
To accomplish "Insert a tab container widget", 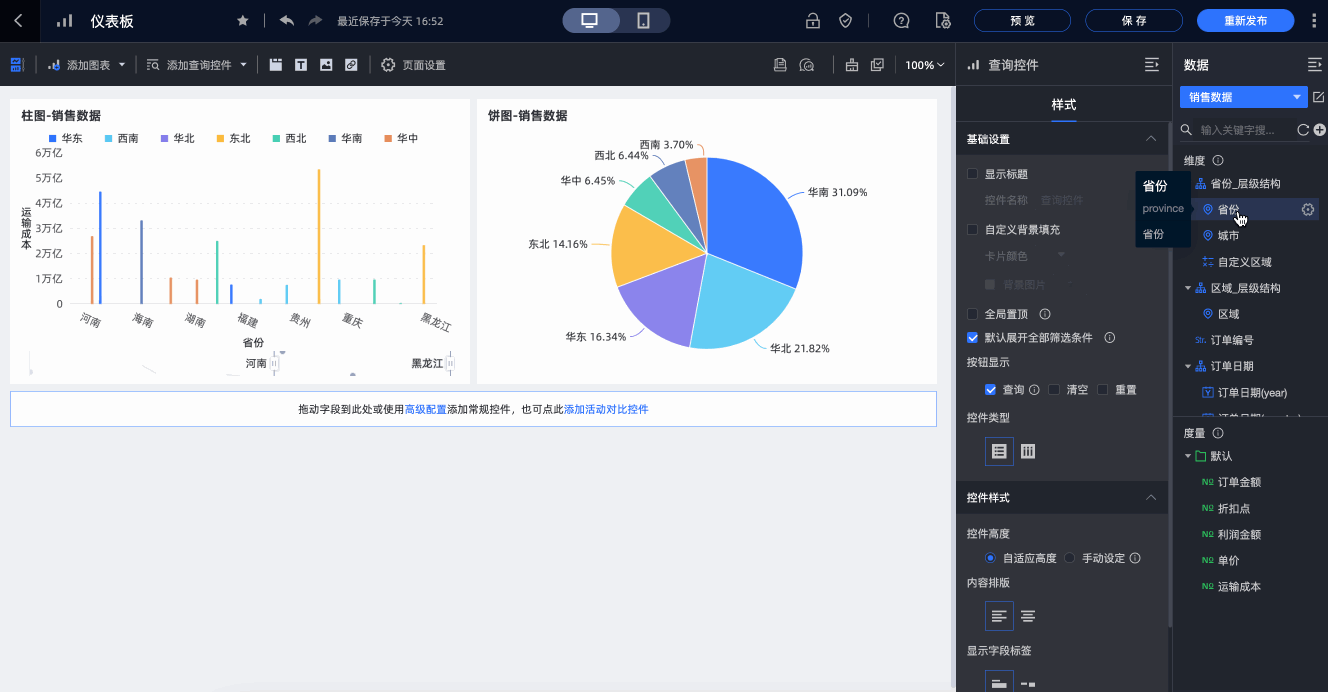I will [275, 65].
